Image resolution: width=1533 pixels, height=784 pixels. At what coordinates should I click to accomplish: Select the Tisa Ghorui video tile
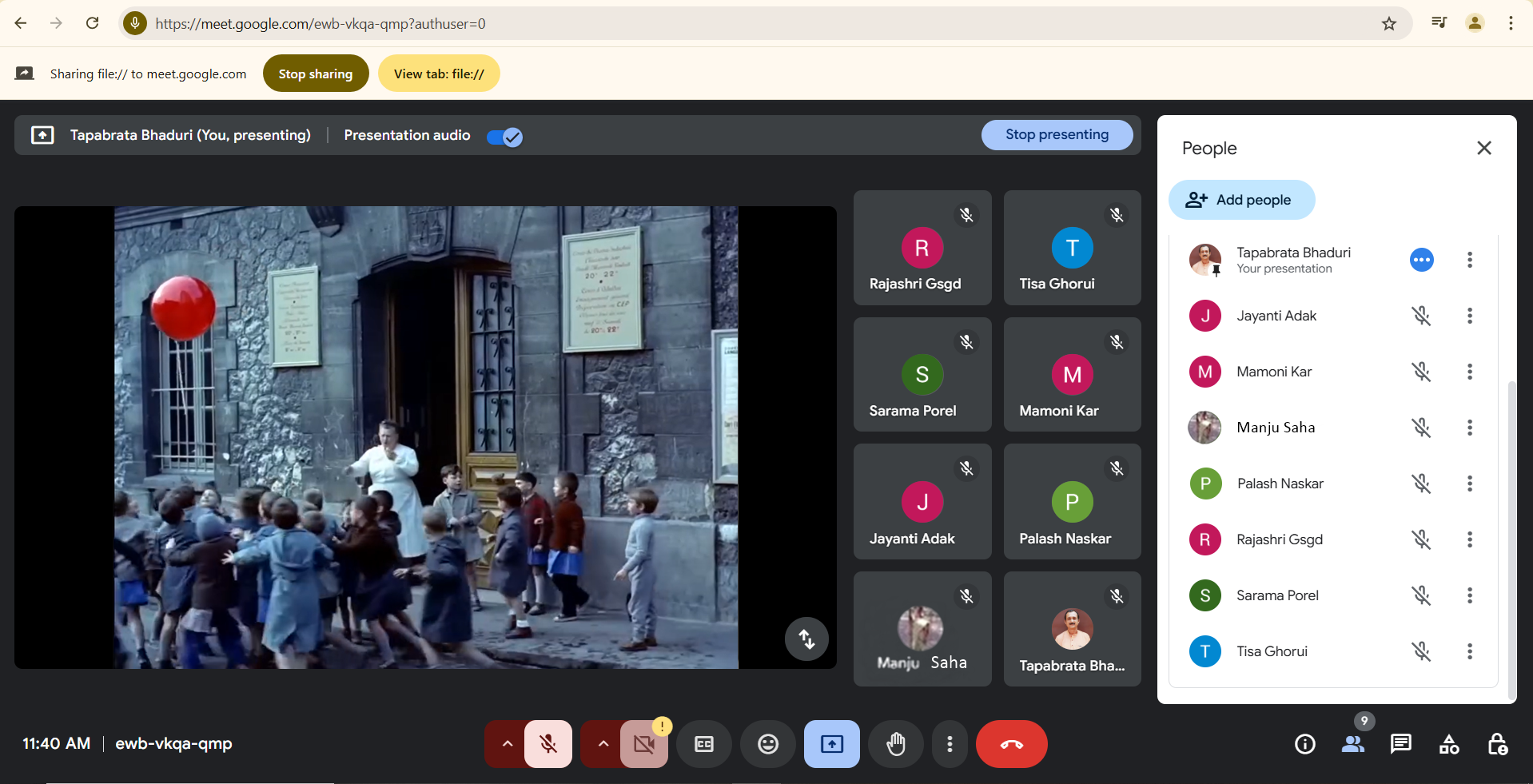(1072, 248)
